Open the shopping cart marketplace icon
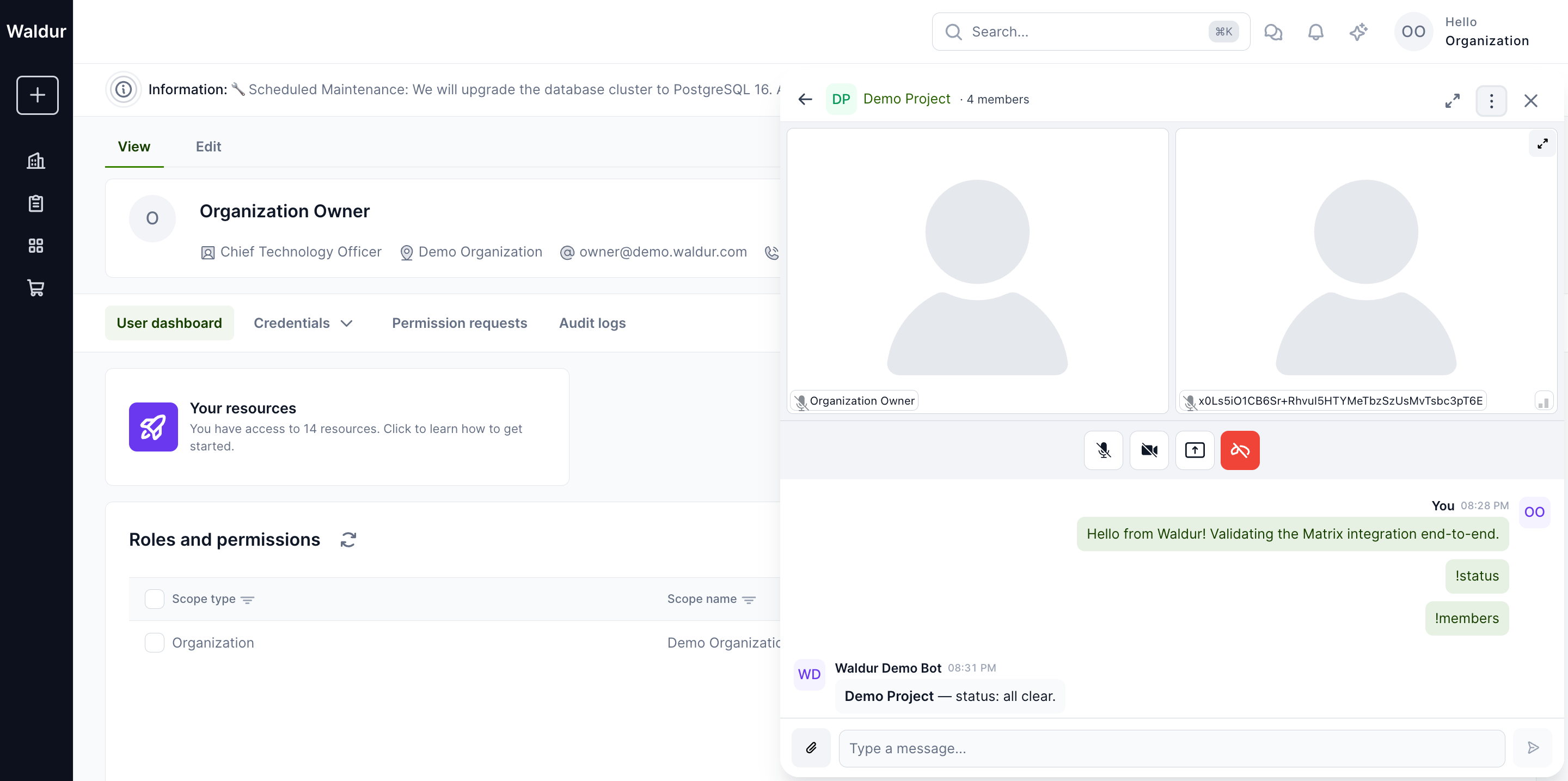Image resolution: width=1568 pixels, height=781 pixels. pyautogui.click(x=36, y=288)
